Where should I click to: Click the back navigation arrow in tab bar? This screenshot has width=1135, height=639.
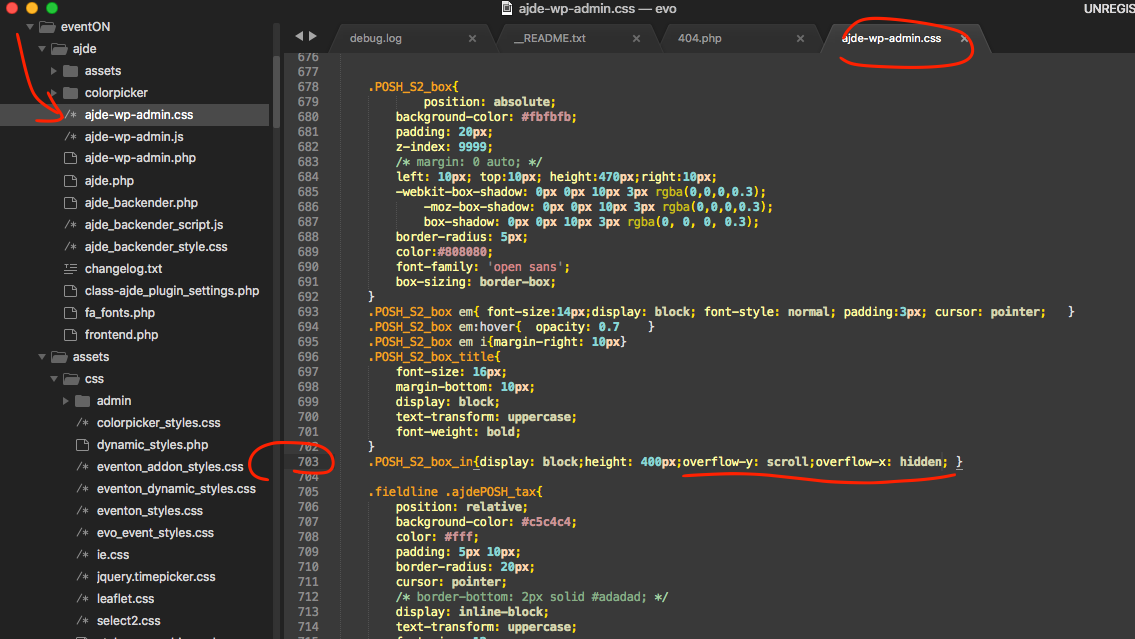[x=298, y=37]
